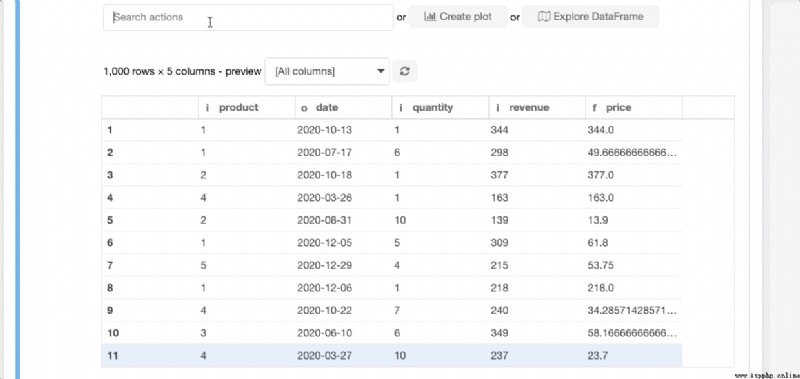The height and width of the screenshot is (379, 800).
Task: Select the revenue column header
Action: [x=537, y=108]
